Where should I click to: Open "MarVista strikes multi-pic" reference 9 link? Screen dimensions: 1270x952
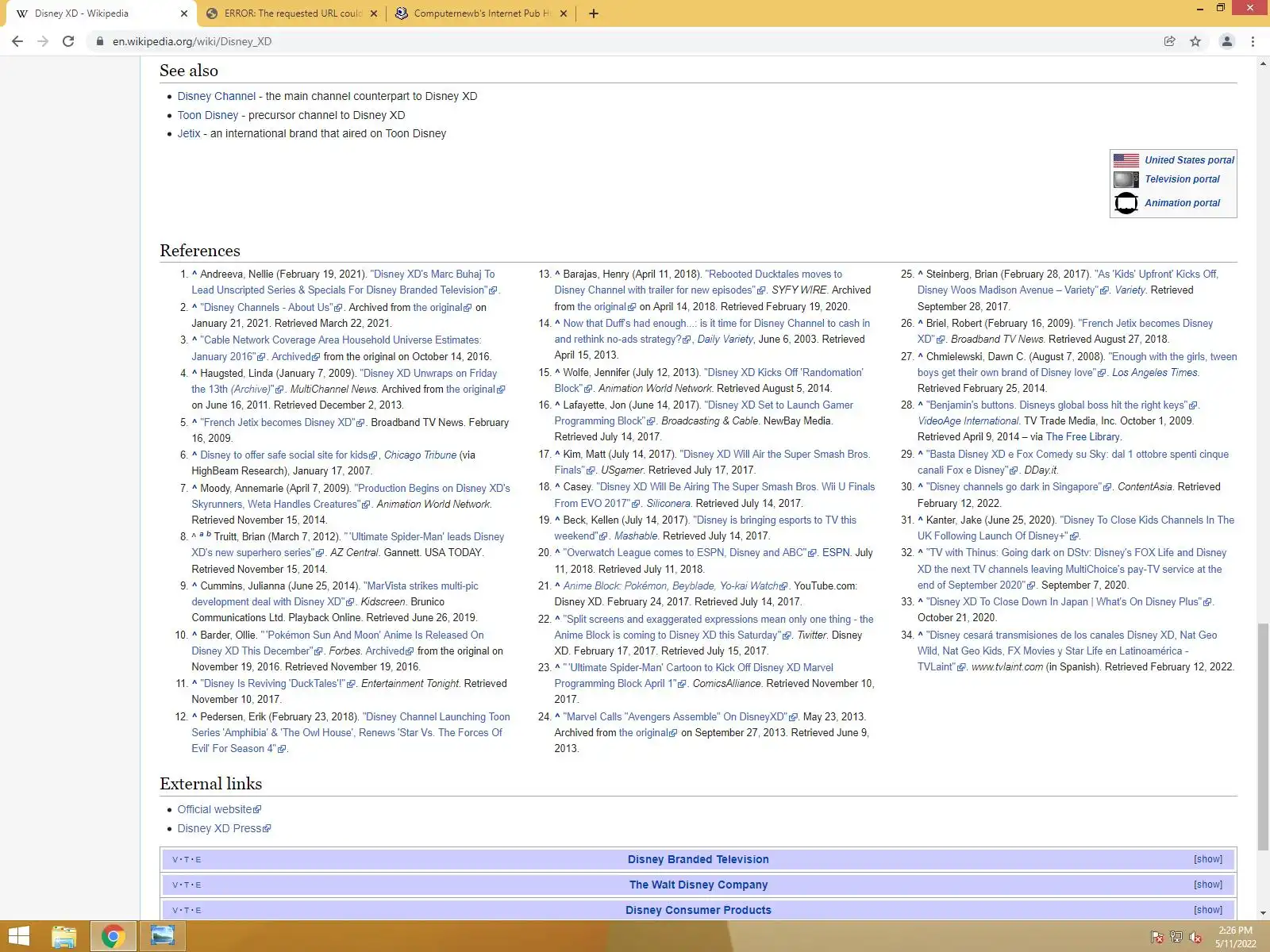335,593
